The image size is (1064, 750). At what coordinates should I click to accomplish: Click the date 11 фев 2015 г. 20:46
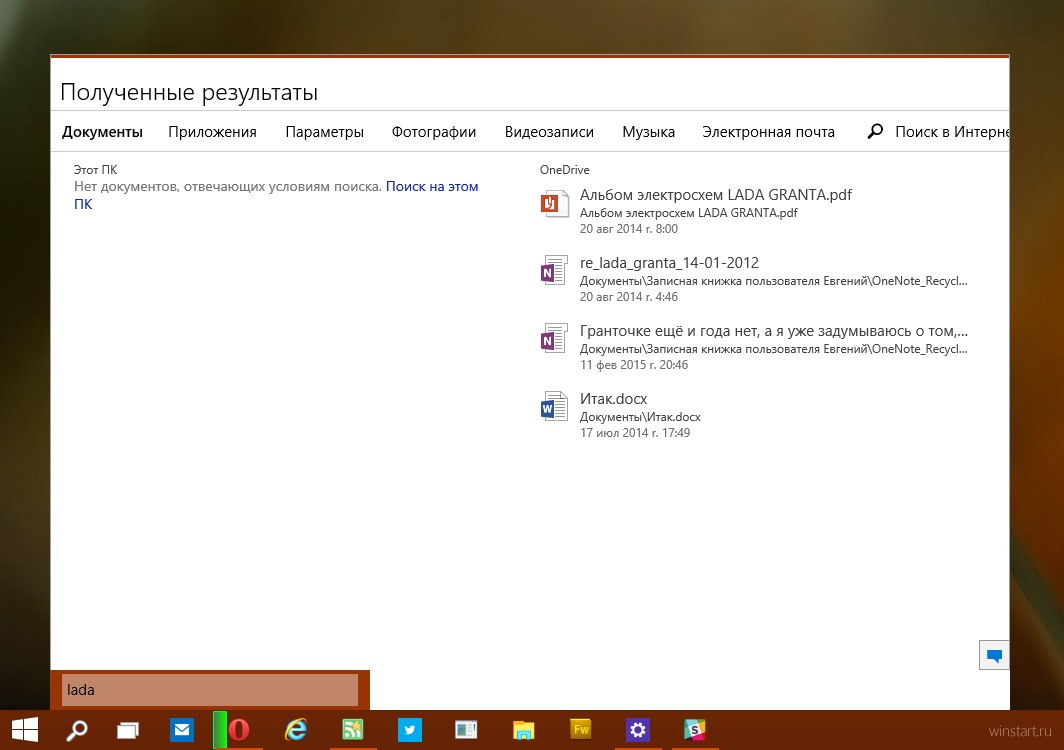(x=634, y=364)
